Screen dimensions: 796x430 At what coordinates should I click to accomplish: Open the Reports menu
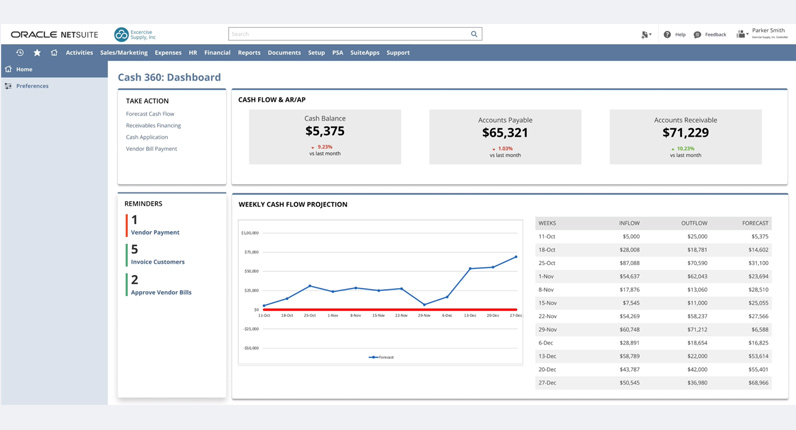[x=249, y=53]
